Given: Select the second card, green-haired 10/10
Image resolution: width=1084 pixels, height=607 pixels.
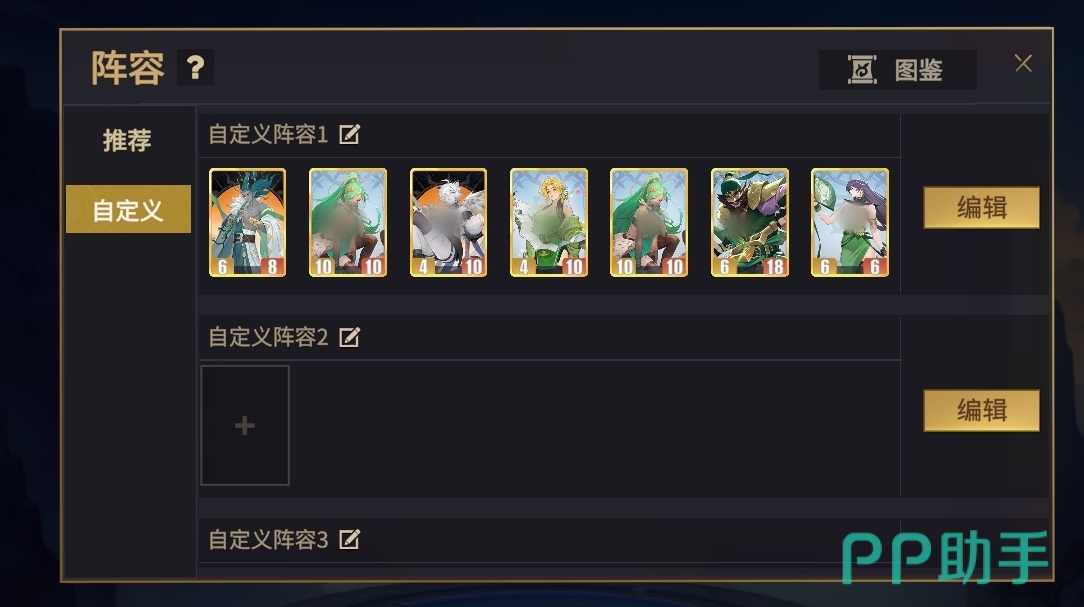Looking at the screenshot, I should click(x=348, y=223).
